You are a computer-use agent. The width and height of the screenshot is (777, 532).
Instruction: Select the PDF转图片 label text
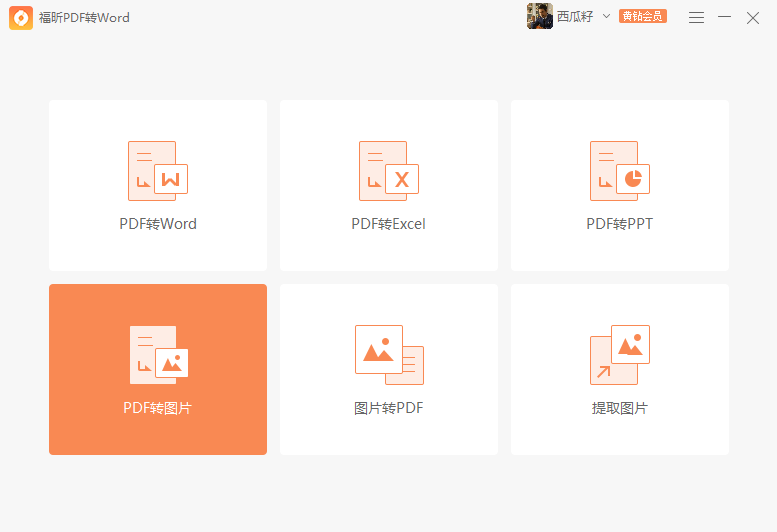click(x=158, y=408)
